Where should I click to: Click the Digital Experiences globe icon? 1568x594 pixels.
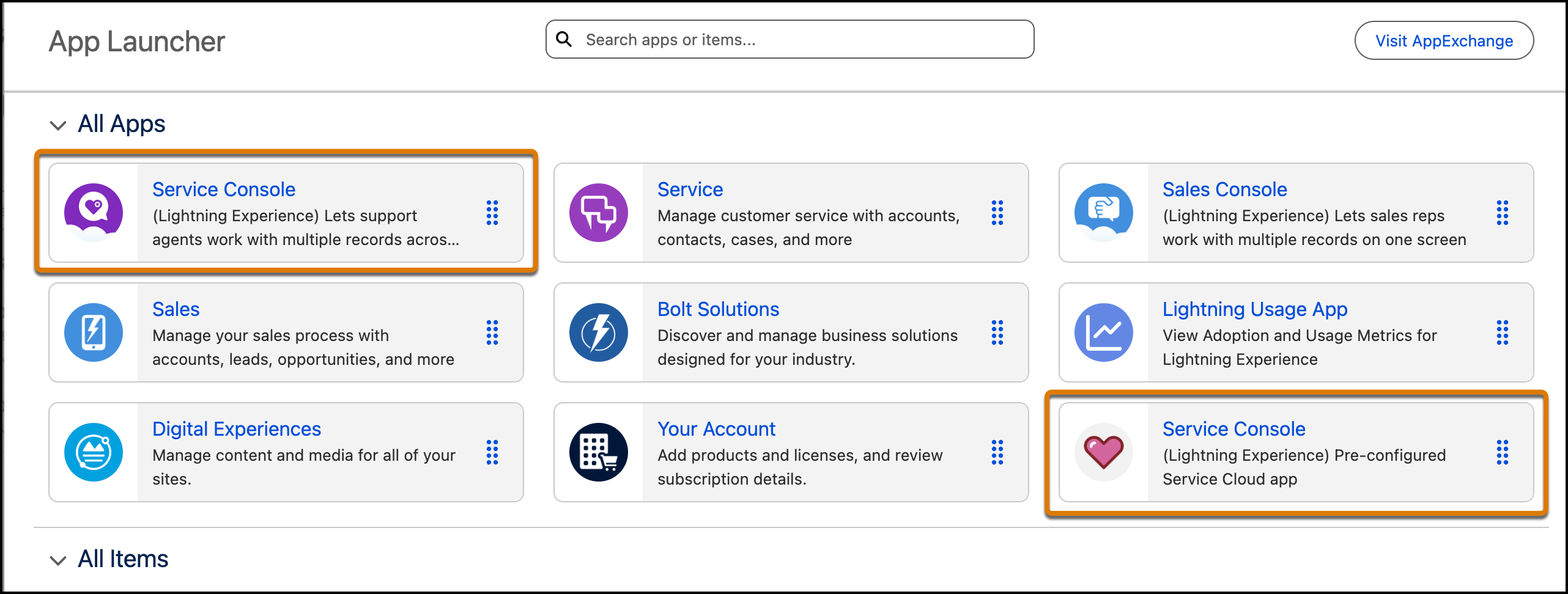94,452
